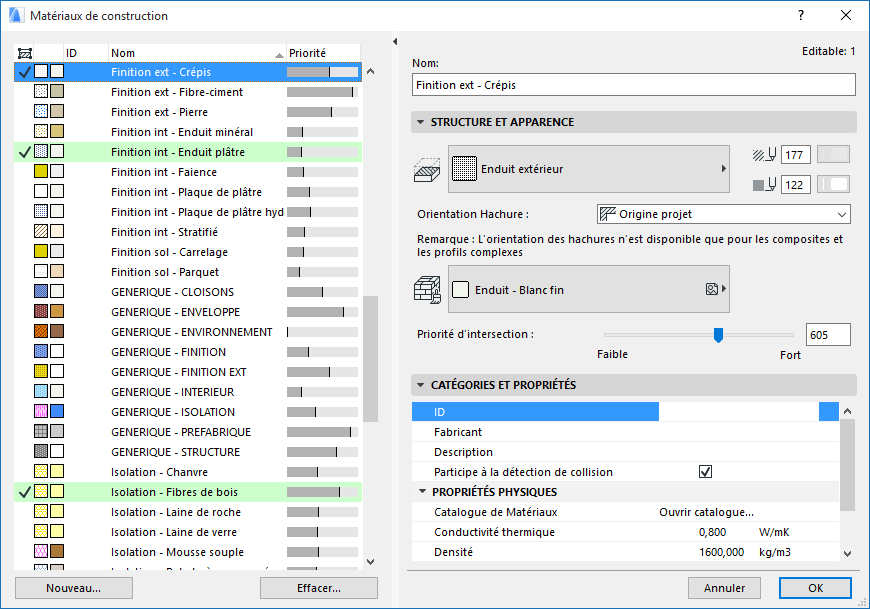Click hatch icon of GENERIQUE - INTERIEUR
The width and height of the screenshot is (870, 609).
pos(41,391)
